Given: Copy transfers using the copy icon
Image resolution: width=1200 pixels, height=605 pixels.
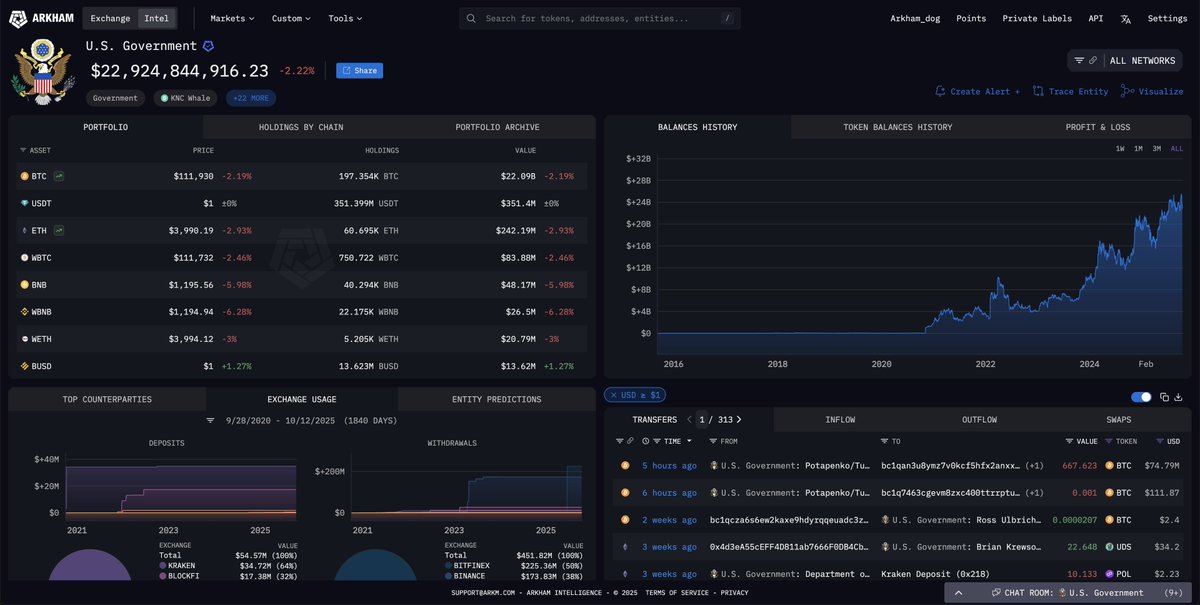Looking at the screenshot, I should coord(1164,397).
